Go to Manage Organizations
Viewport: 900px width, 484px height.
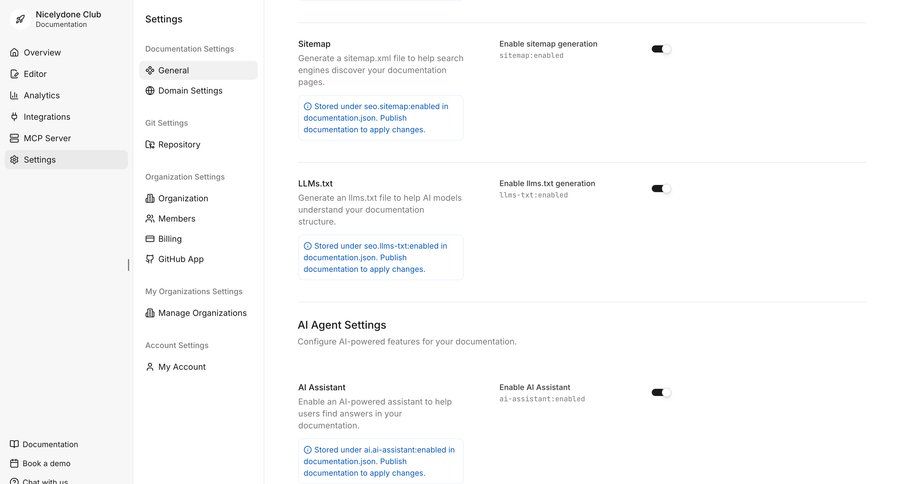click(202, 313)
